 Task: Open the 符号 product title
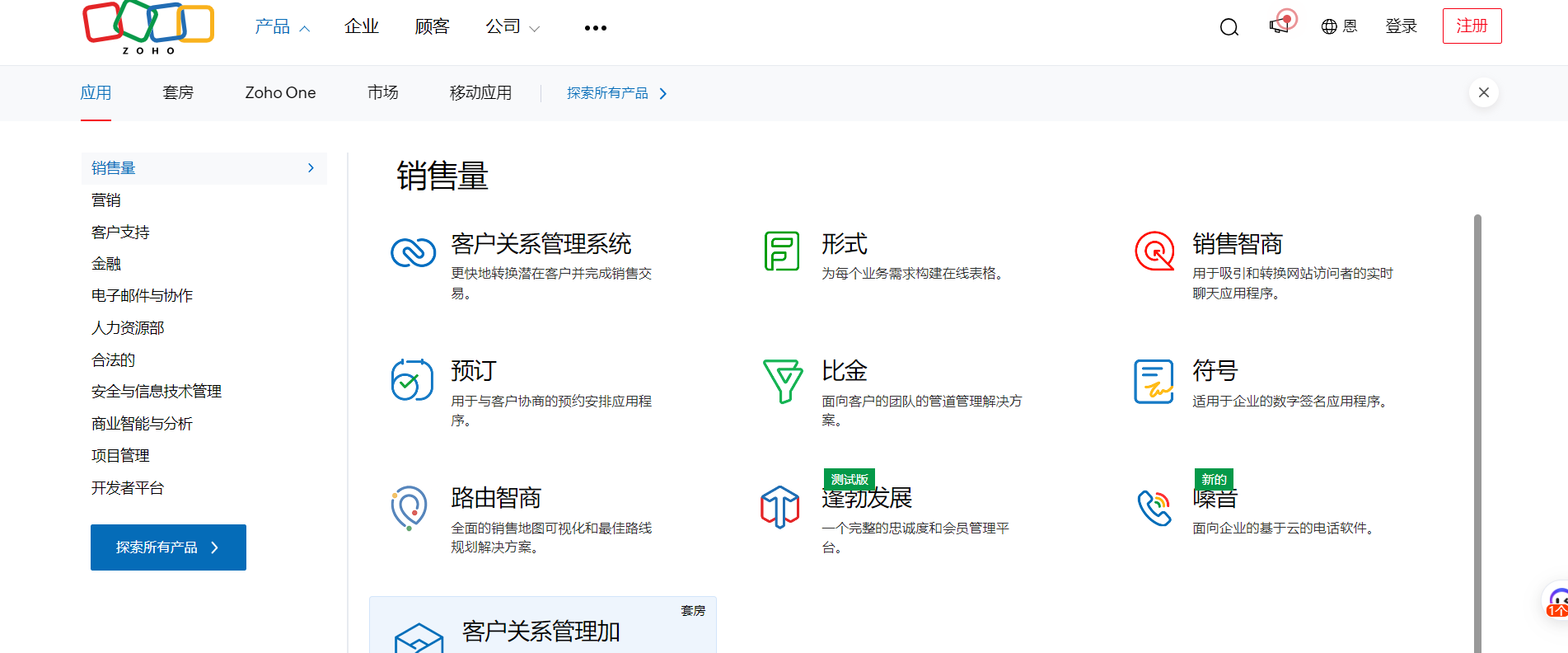(x=1215, y=371)
